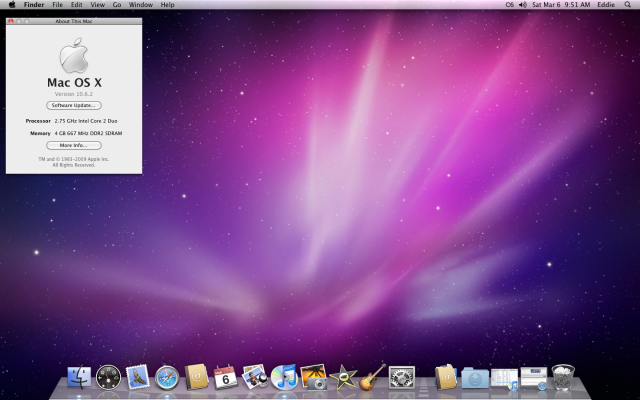Screen dimensions: 640x400
Task: Open the Downloads folder stack
Action: 475,378
